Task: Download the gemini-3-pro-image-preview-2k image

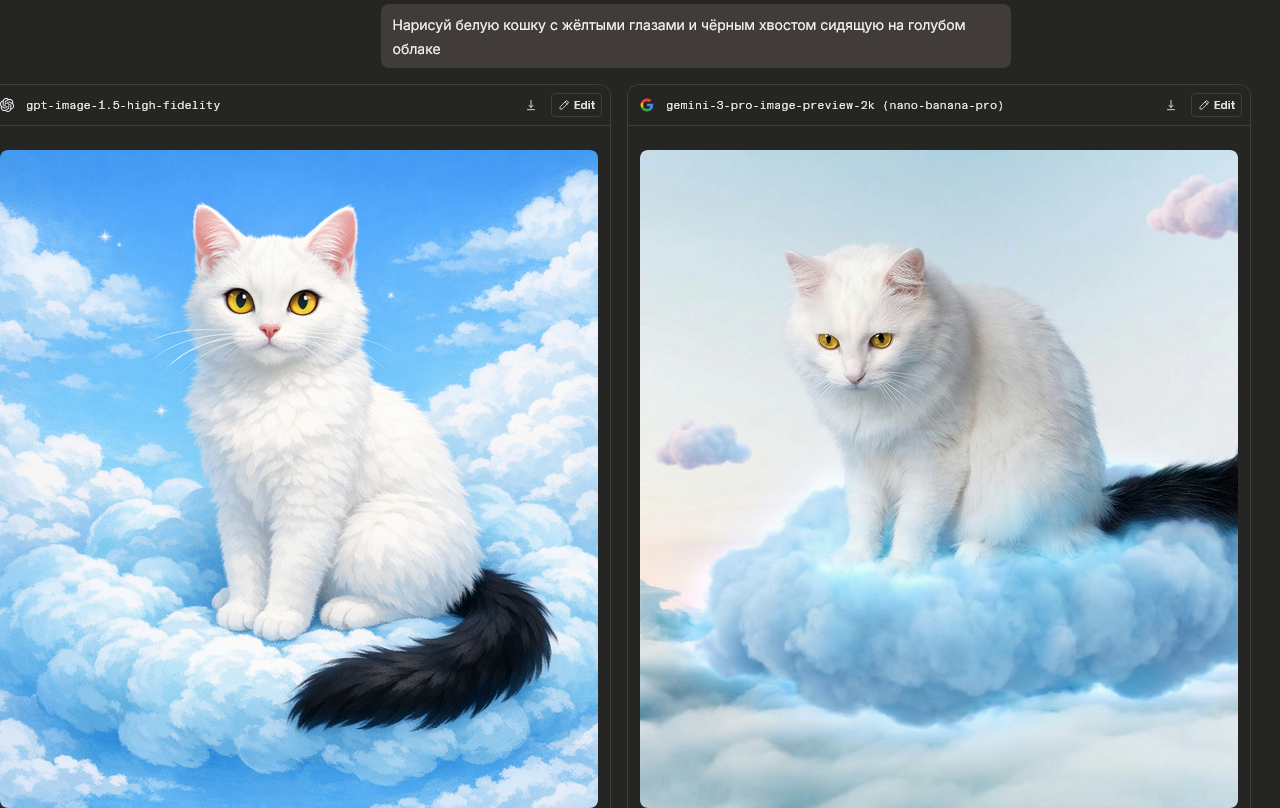Action: (x=1171, y=105)
